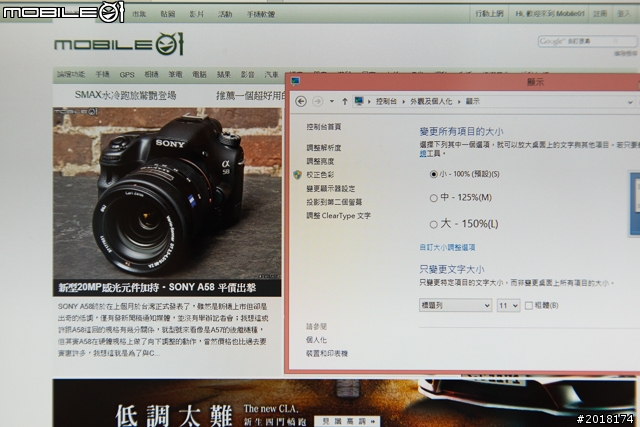Open 個人化 under See also
Screen dimensions: 640x427
[x=316, y=340]
